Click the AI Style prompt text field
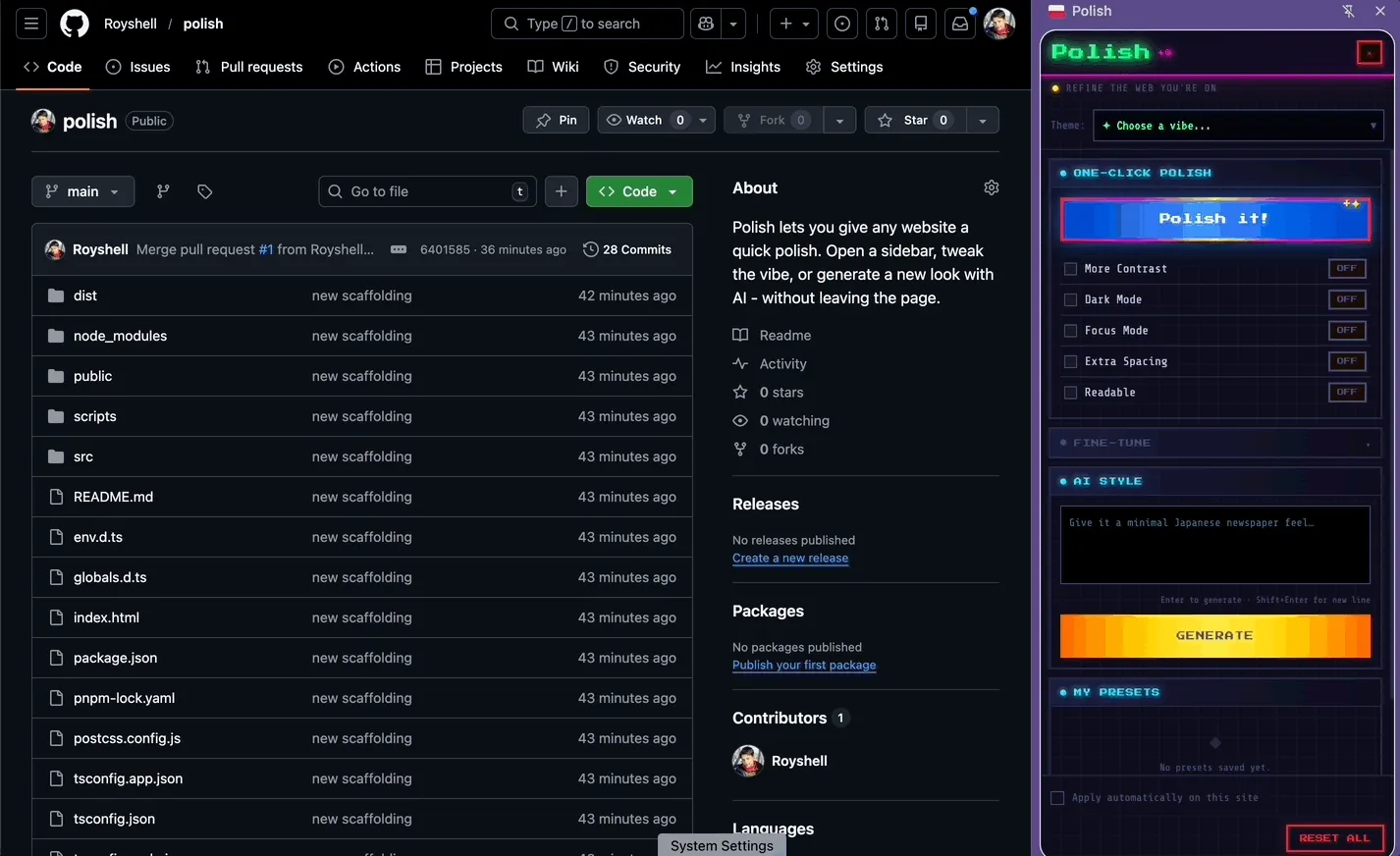Image resolution: width=1400 pixels, height=856 pixels. [1214, 545]
